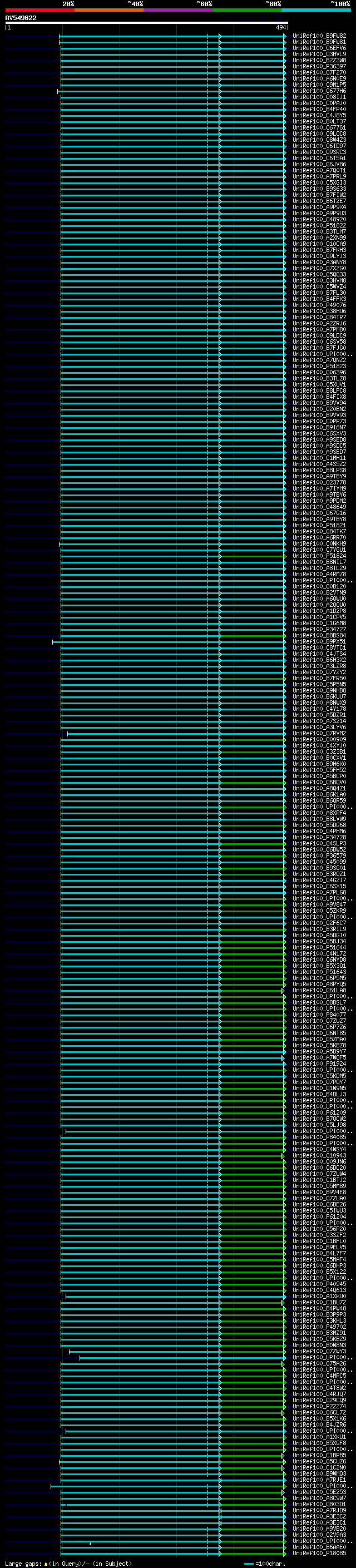Select hit label UniRef100_A7PM80
The image size is (356, 1568).
pos(319,329)
